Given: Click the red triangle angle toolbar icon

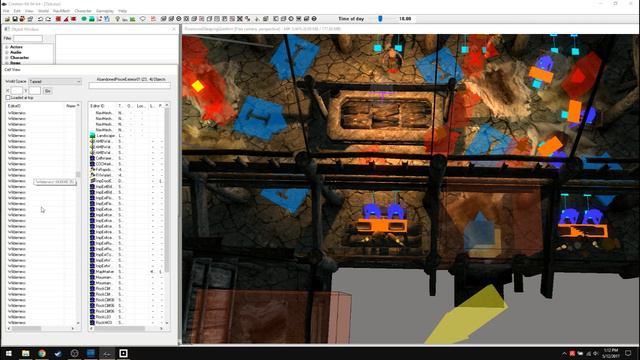Looking at the screenshot, I should [x=66, y=19].
